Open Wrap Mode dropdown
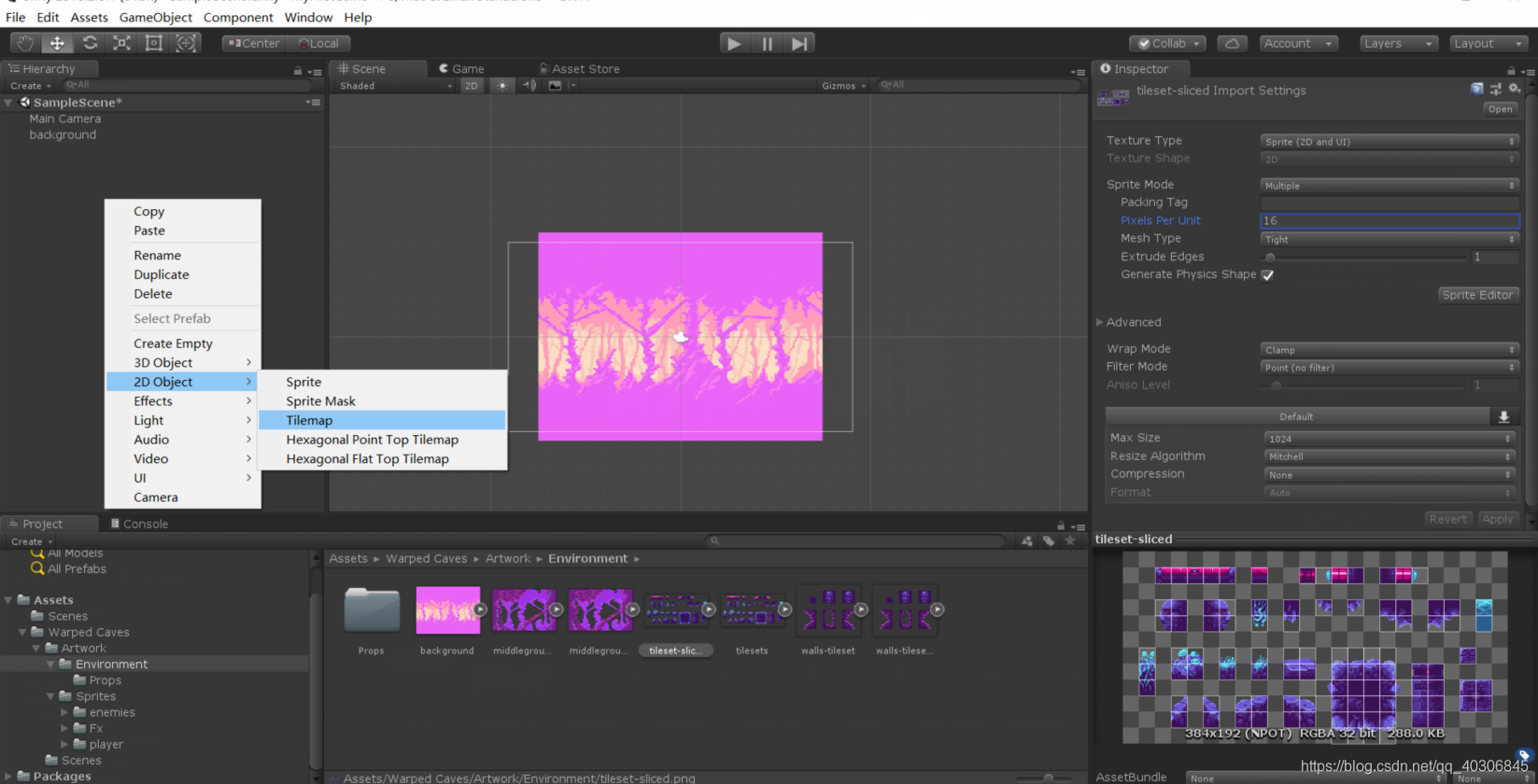Viewport: 1538px width, 784px height. point(1390,349)
